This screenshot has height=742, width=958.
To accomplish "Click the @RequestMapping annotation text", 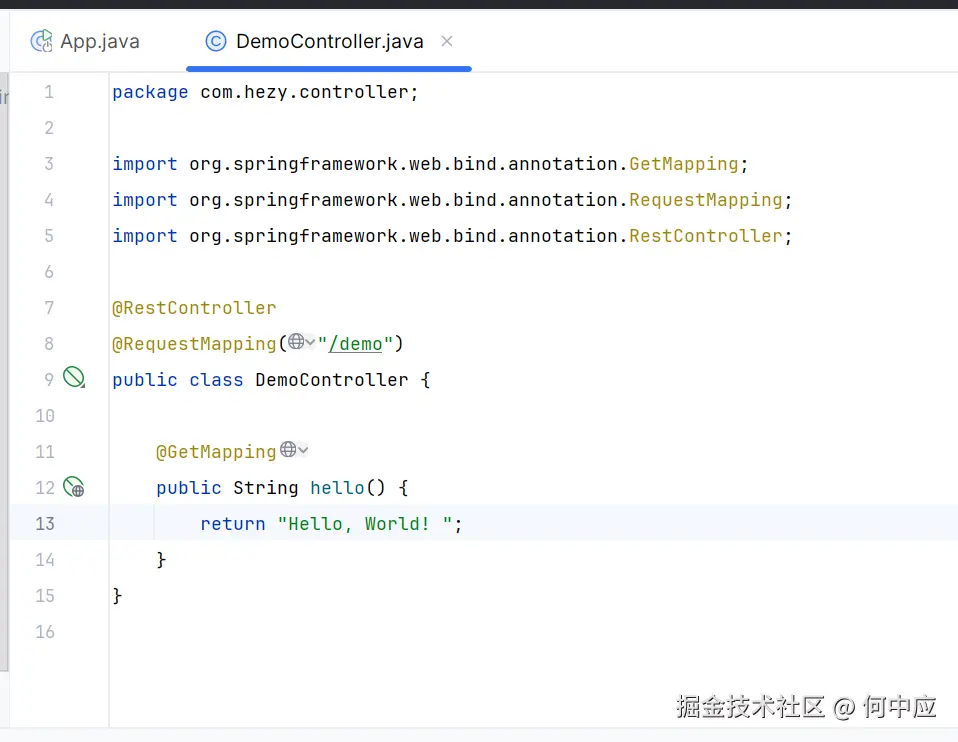I will (194, 344).
